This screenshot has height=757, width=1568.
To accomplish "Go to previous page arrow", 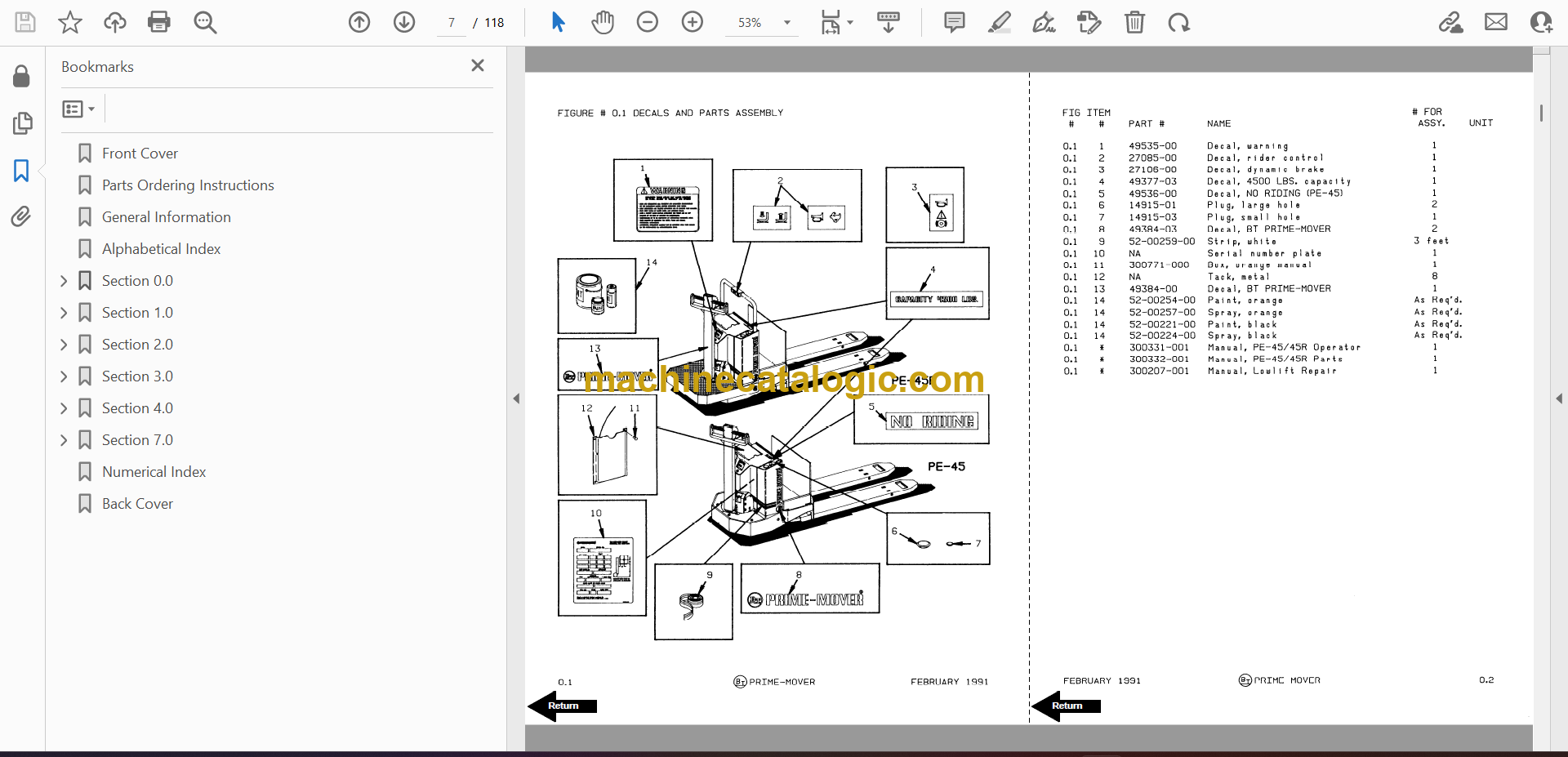I will tap(359, 22).
